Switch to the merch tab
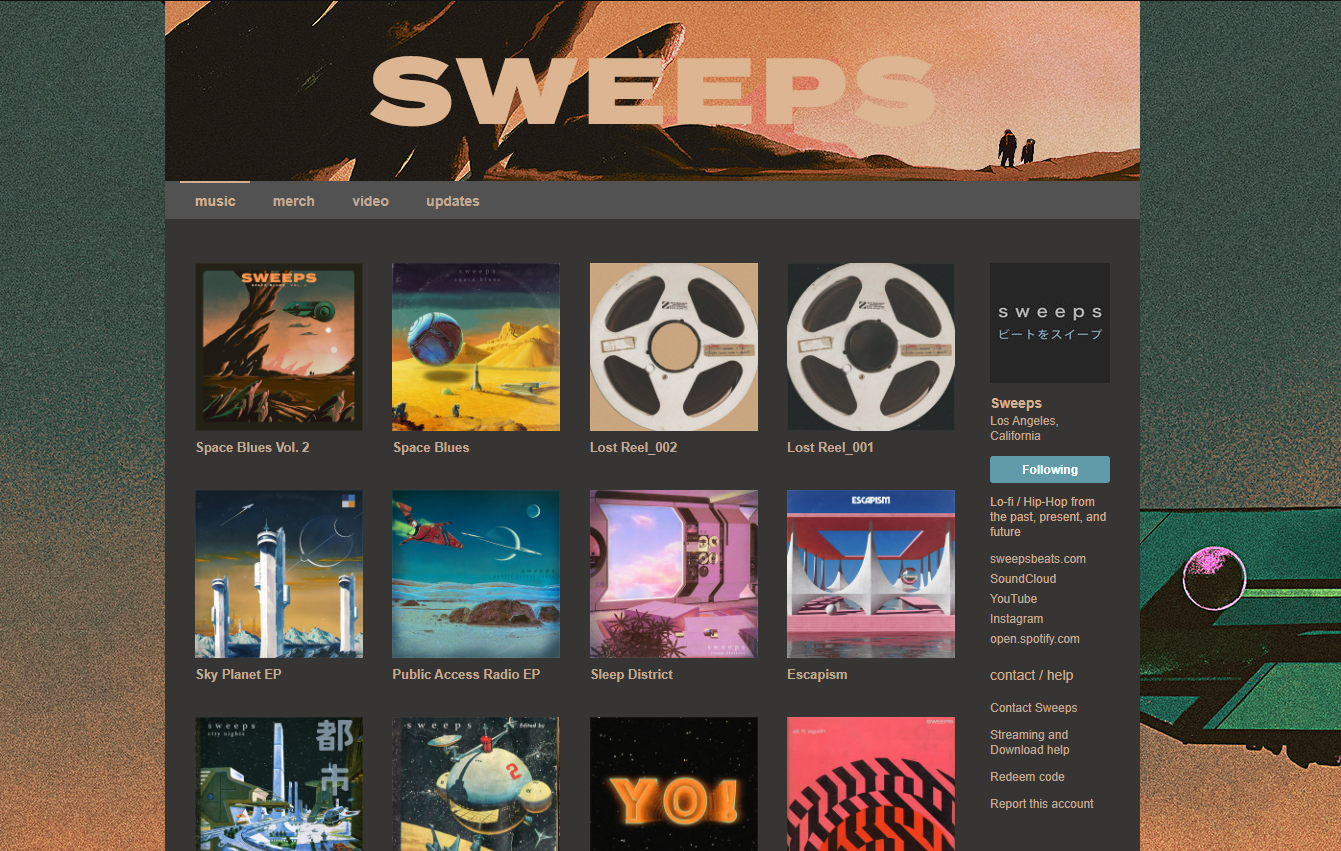1341x851 pixels. tap(294, 201)
